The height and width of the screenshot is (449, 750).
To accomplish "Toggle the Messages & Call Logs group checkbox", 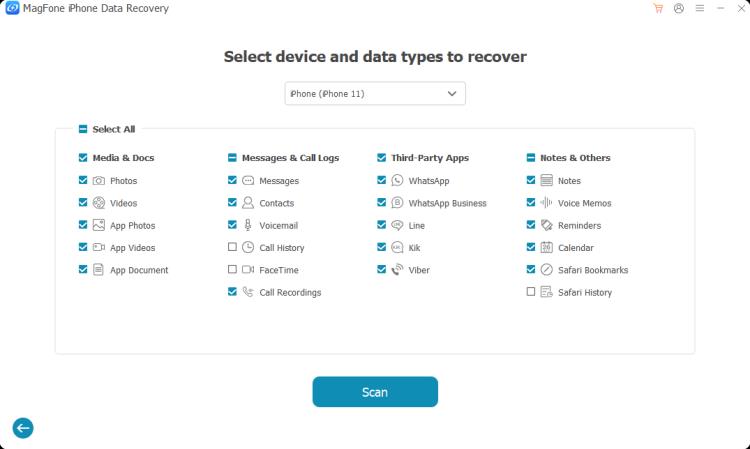I will (x=233, y=158).
